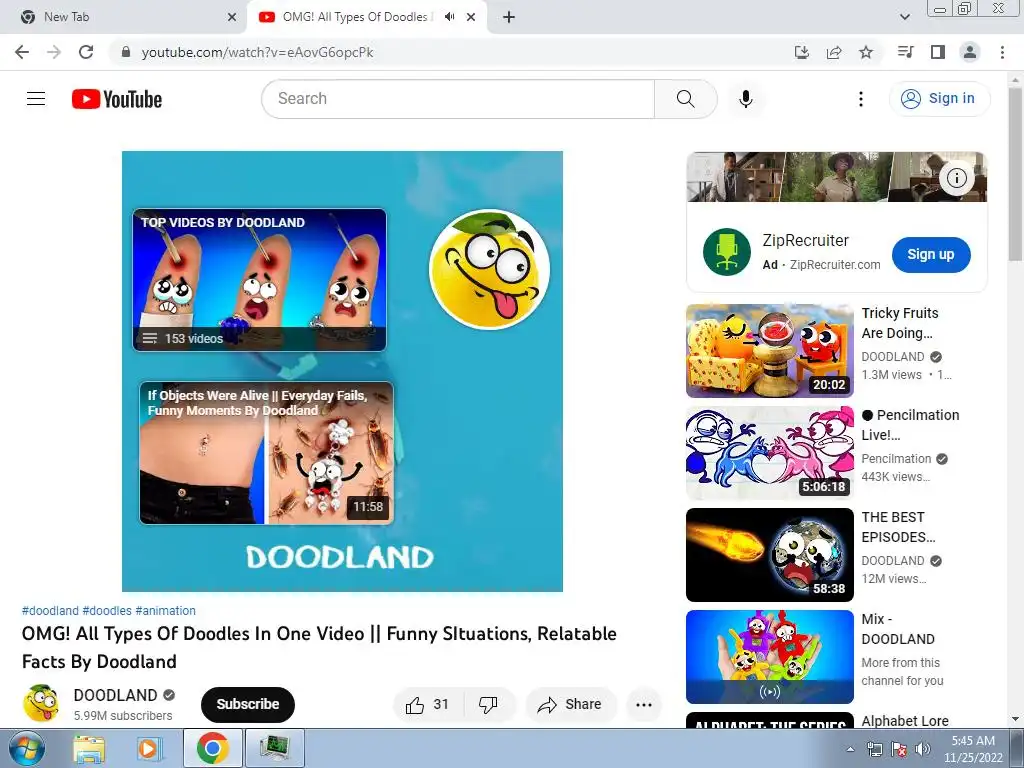This screenshot has height=768, width=1024.
Task: Subscribe to DOODLAND channel
Action: (248, 705)
